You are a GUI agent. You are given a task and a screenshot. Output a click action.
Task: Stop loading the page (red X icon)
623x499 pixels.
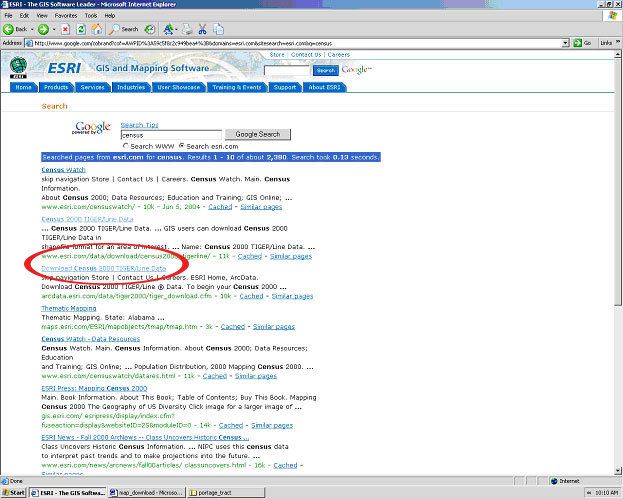(x=65, y=29)
